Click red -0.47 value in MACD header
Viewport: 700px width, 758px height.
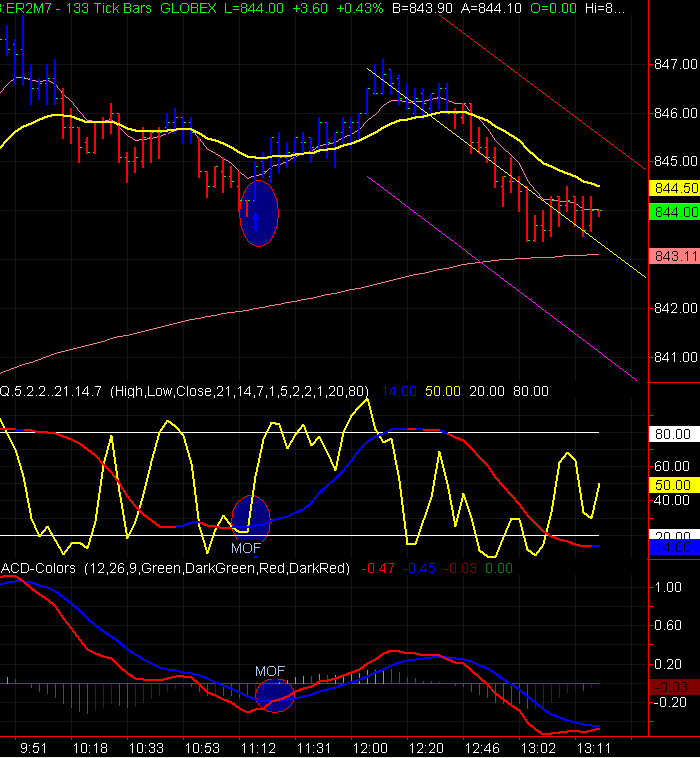(x=378, y=568)
